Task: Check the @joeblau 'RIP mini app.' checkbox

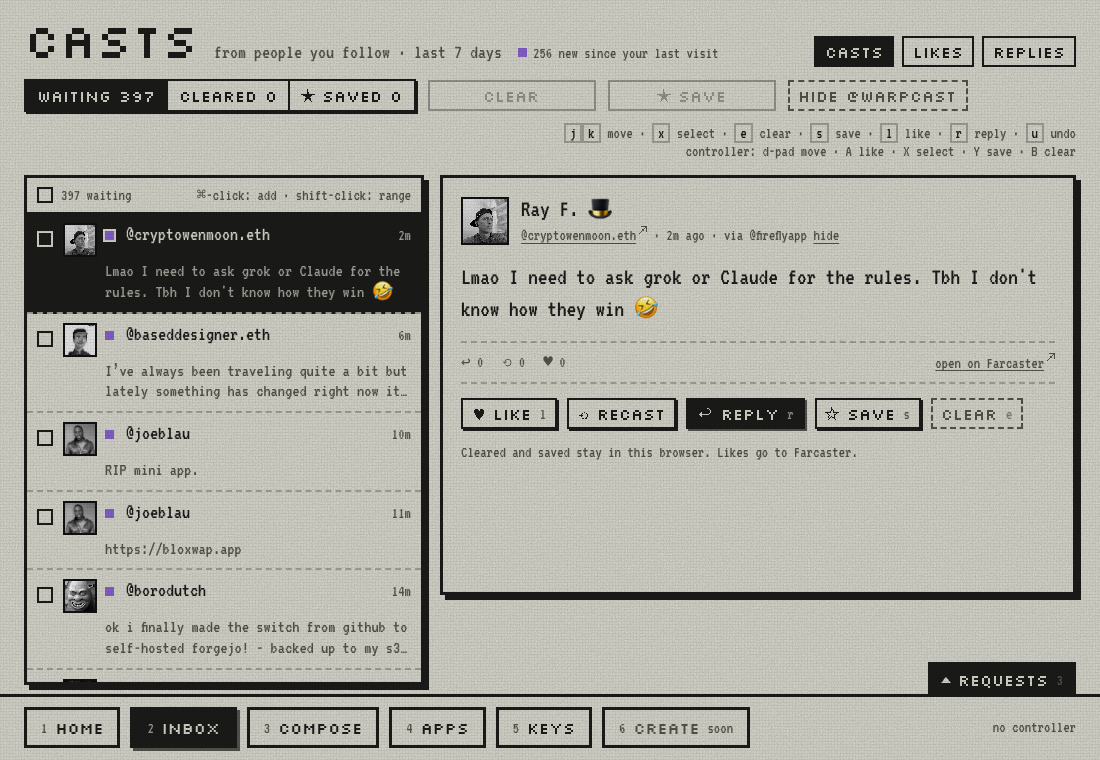Action: [45, 438]
